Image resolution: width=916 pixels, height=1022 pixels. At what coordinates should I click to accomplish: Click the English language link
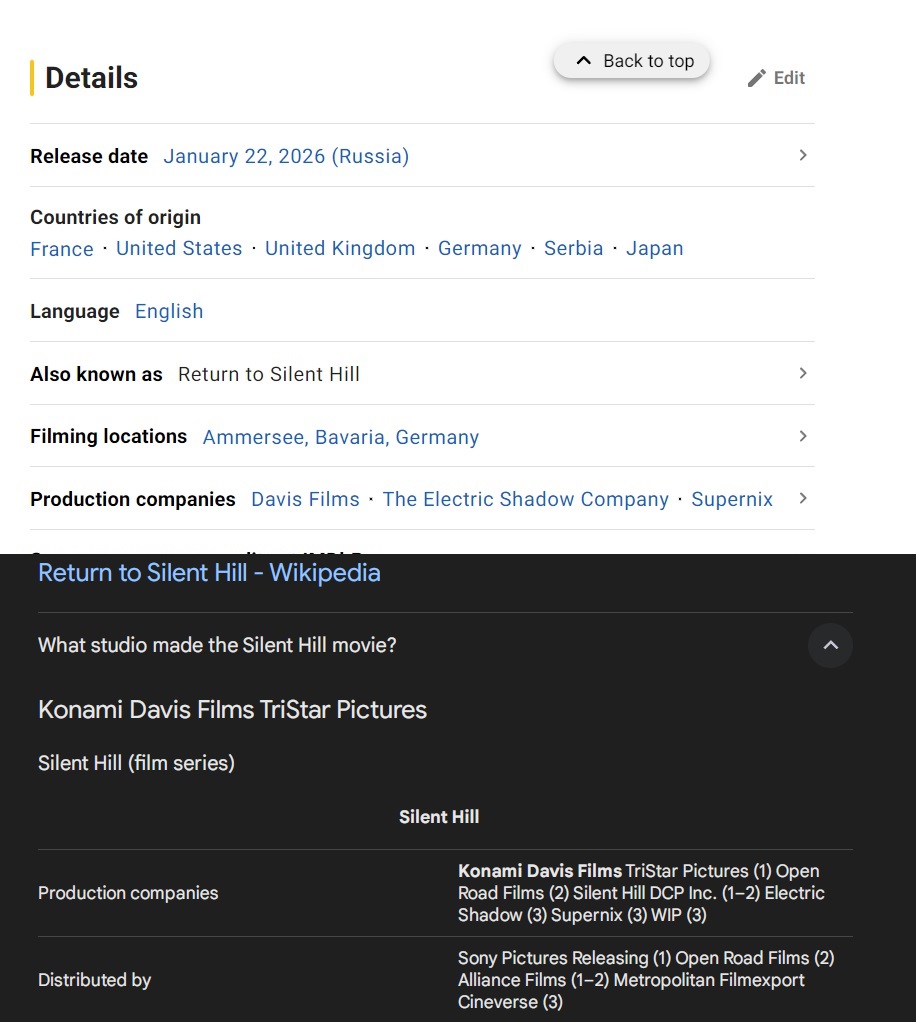point(169,311)
